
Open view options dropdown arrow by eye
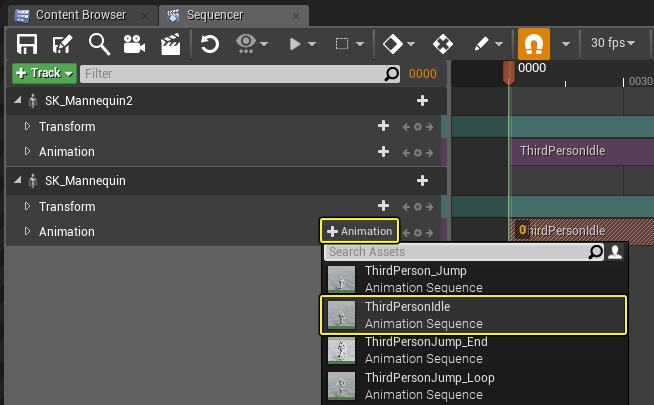point(264,43)
